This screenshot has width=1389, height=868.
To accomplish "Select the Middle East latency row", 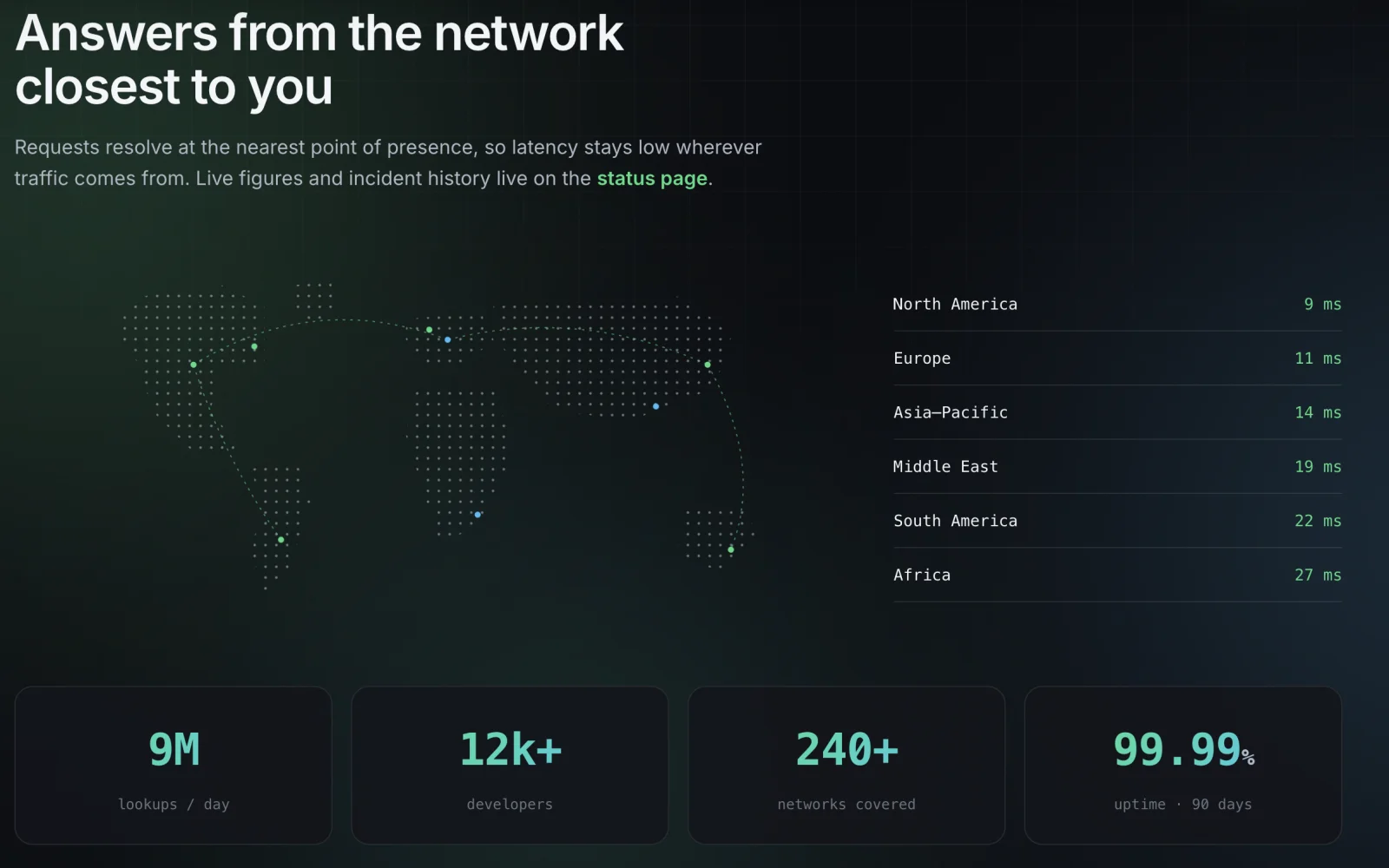I will point(1117,467).
